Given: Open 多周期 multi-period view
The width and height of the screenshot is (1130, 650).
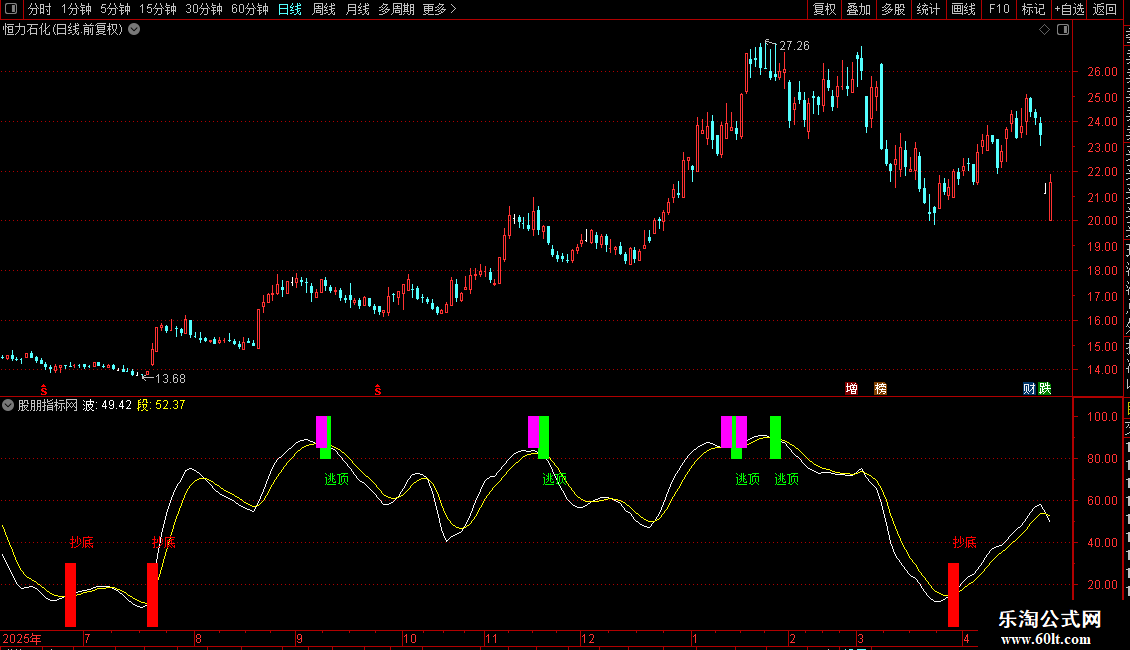Looking at the screenshot, I should click(x=396, y=9).
